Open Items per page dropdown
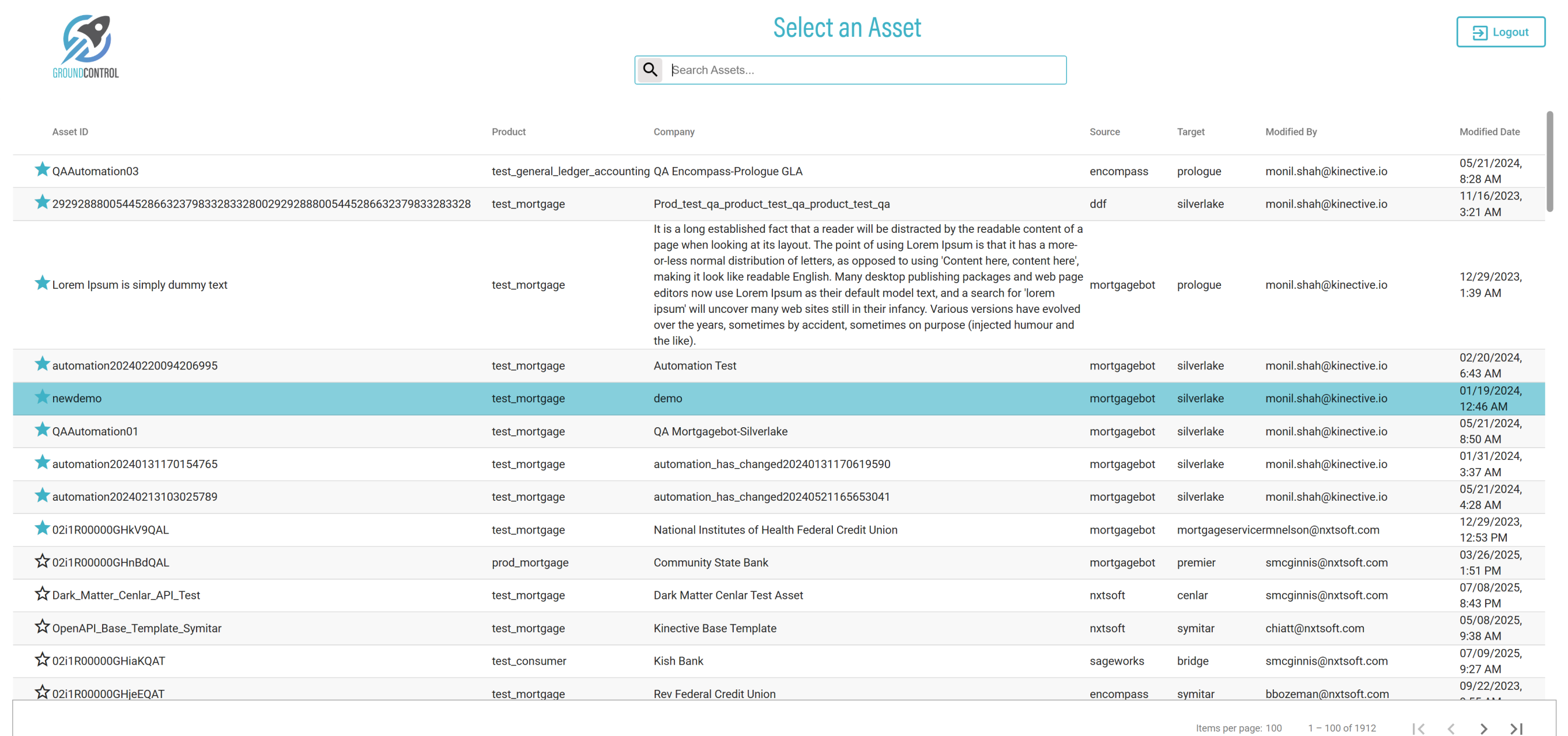 click(1273, 728)
